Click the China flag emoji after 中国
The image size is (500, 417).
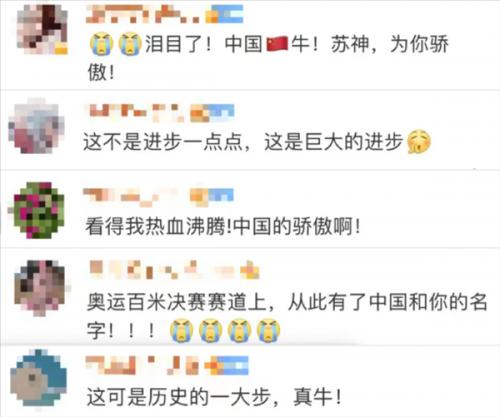click(277, 44)
